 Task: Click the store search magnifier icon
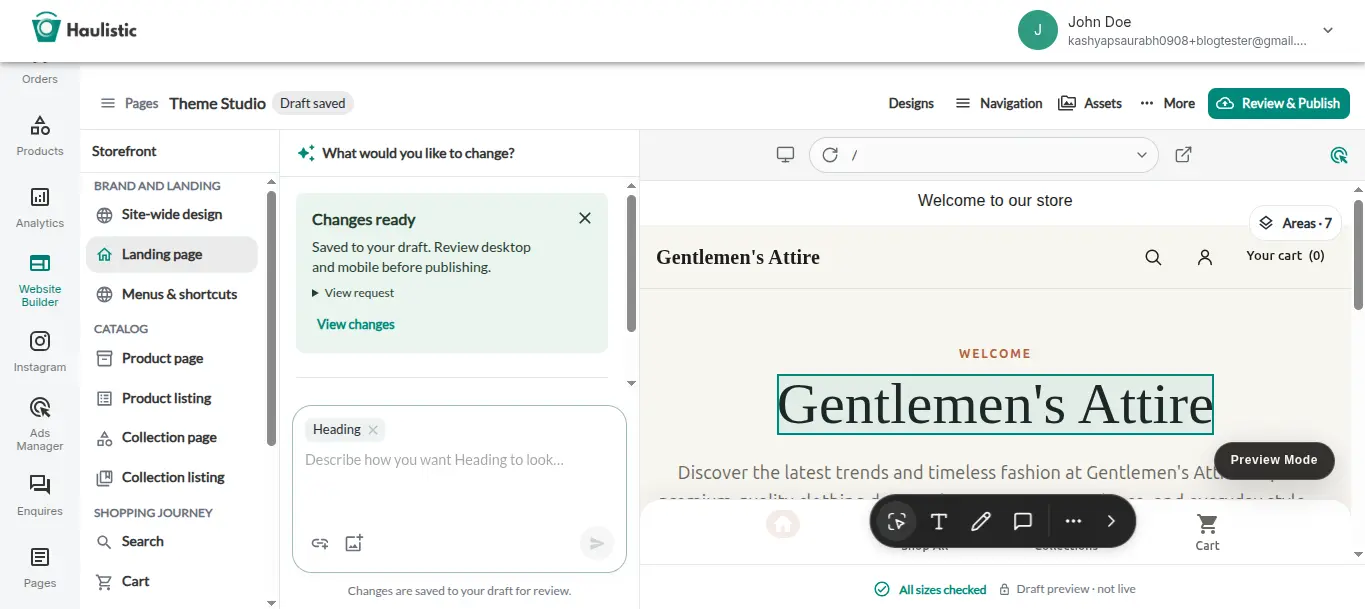point(1153,257)
